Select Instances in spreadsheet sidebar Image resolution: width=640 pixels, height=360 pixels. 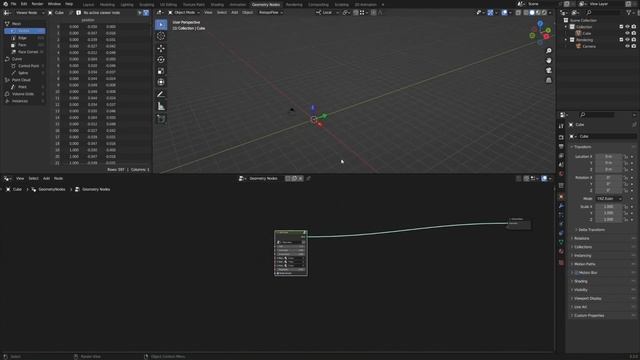click(x=20, y=101)
